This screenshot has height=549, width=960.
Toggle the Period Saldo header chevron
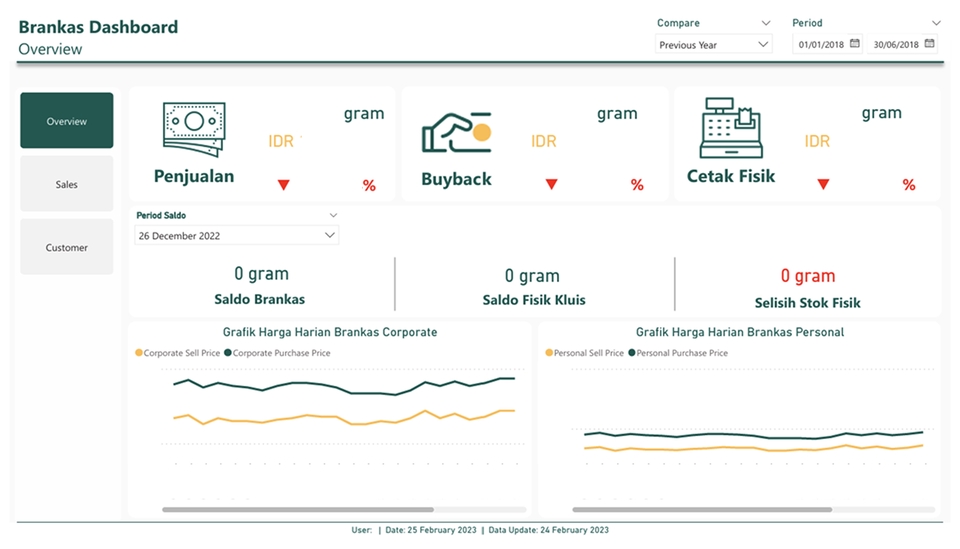click(333, 215)
